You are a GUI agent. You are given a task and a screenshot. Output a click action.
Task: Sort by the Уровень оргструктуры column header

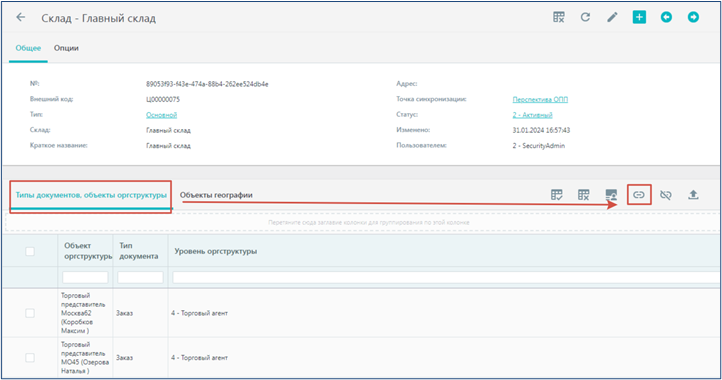pyautogui.click(x=215, y=251)
